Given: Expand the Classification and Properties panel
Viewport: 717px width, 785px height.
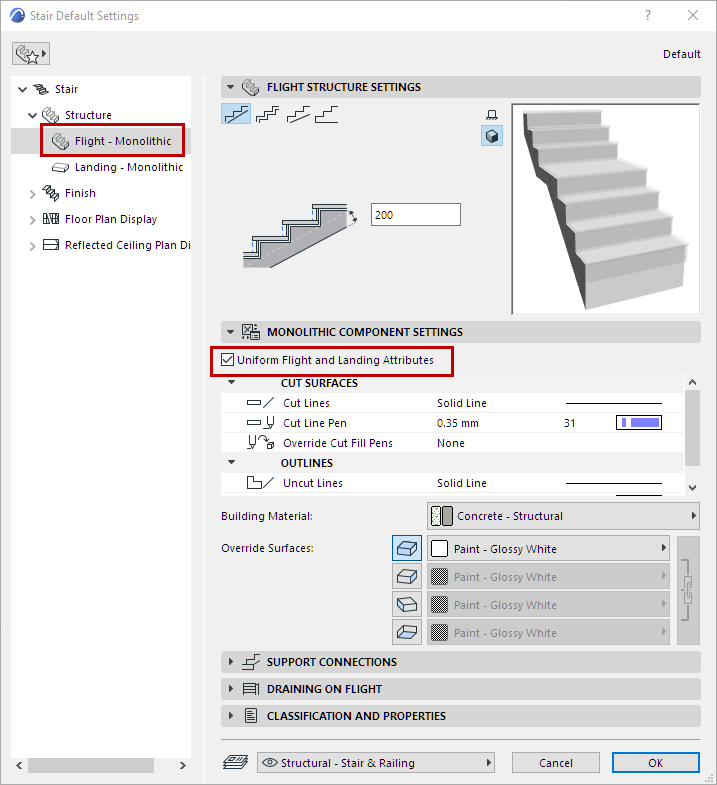Looking at the screenshot, I should pyautogui.click(x=231, y=715).
